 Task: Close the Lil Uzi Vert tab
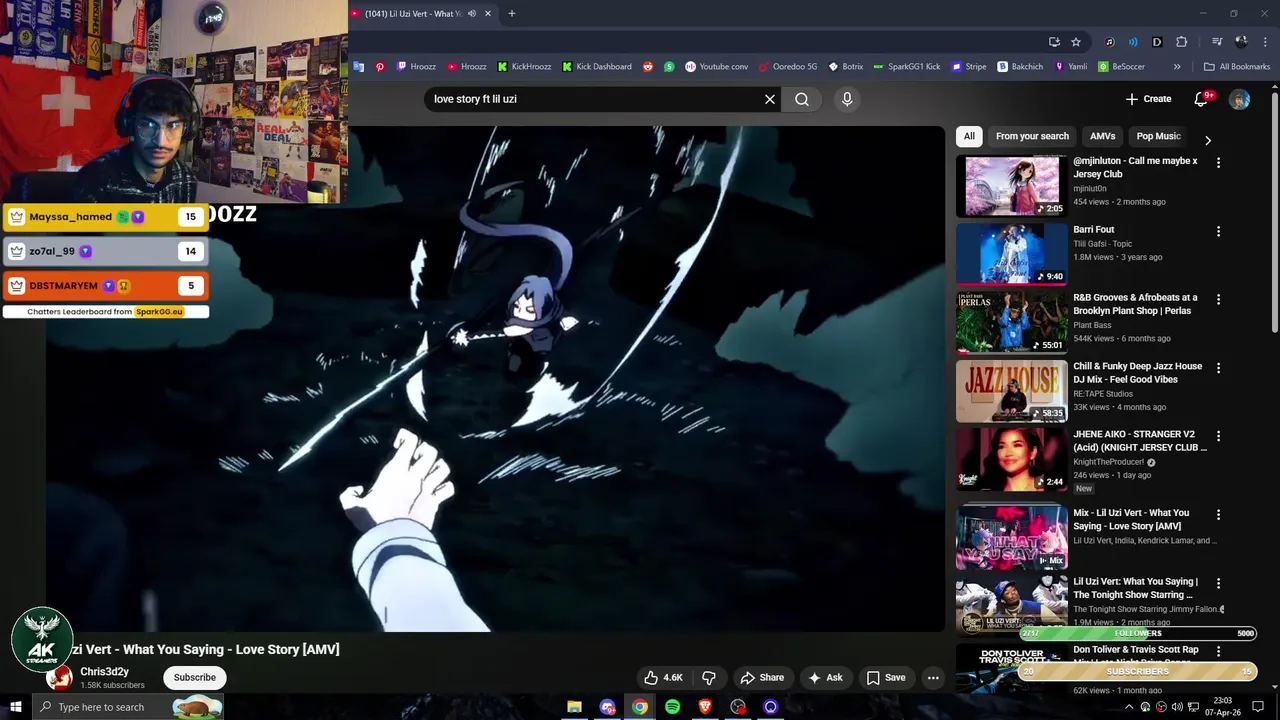488,14
